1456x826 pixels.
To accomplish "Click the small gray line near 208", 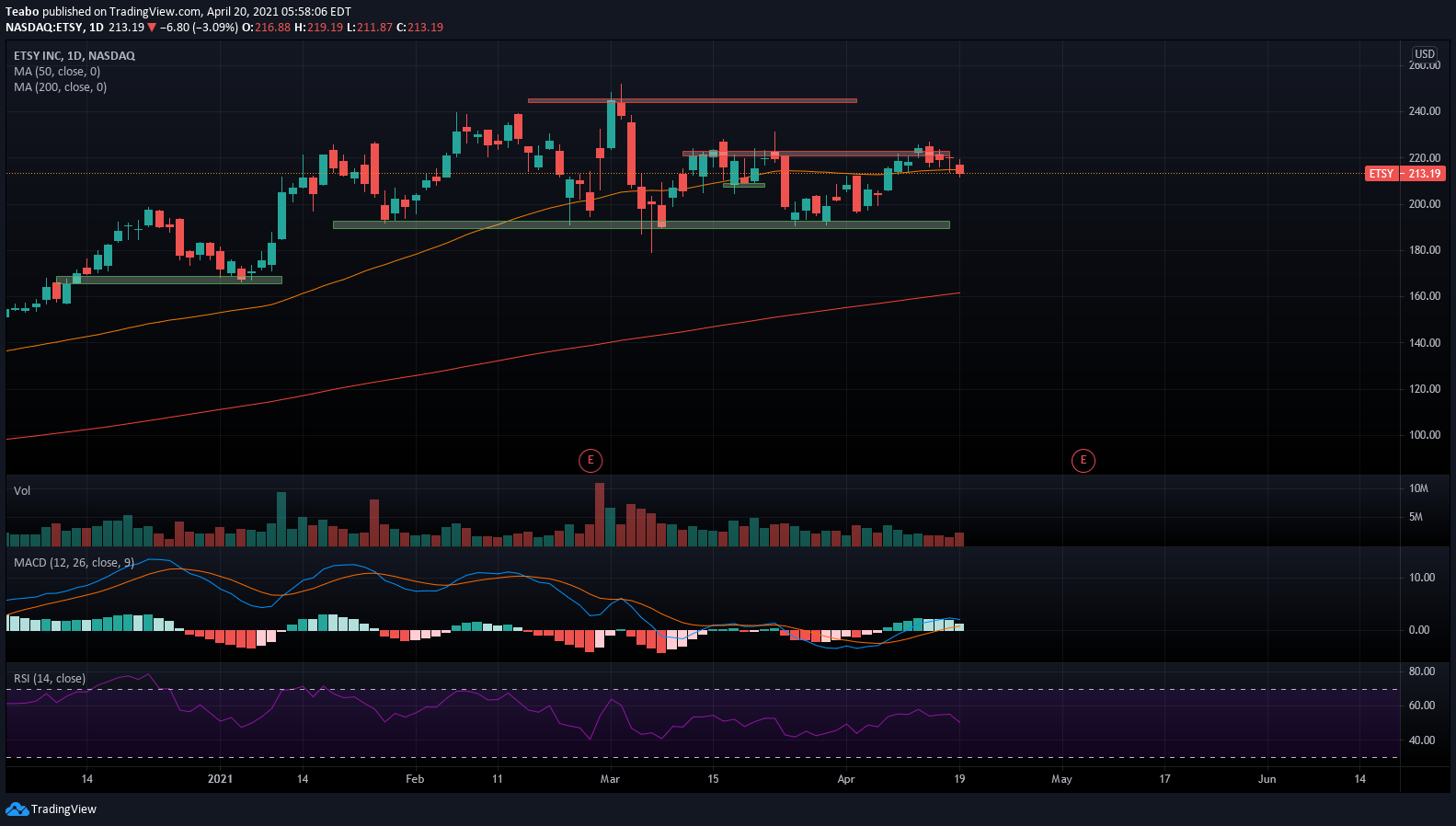I will [744, 185].
